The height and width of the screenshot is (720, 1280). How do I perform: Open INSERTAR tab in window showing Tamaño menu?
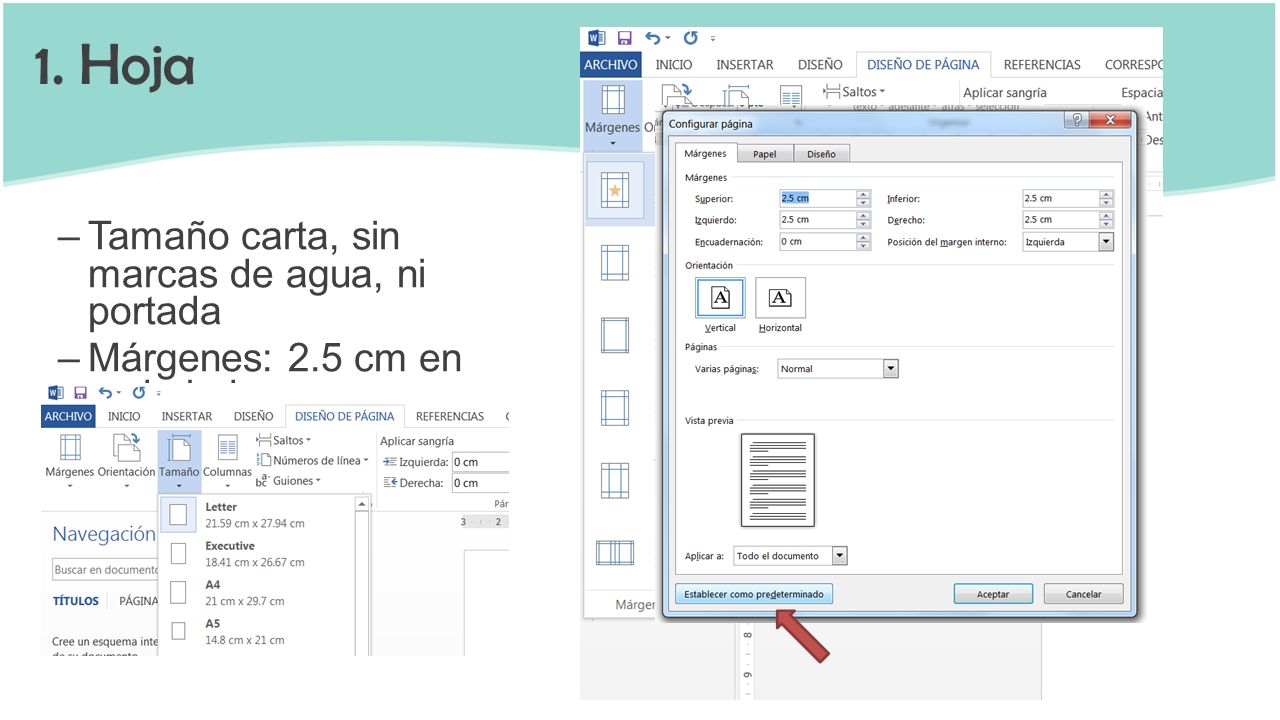[187, 417]
